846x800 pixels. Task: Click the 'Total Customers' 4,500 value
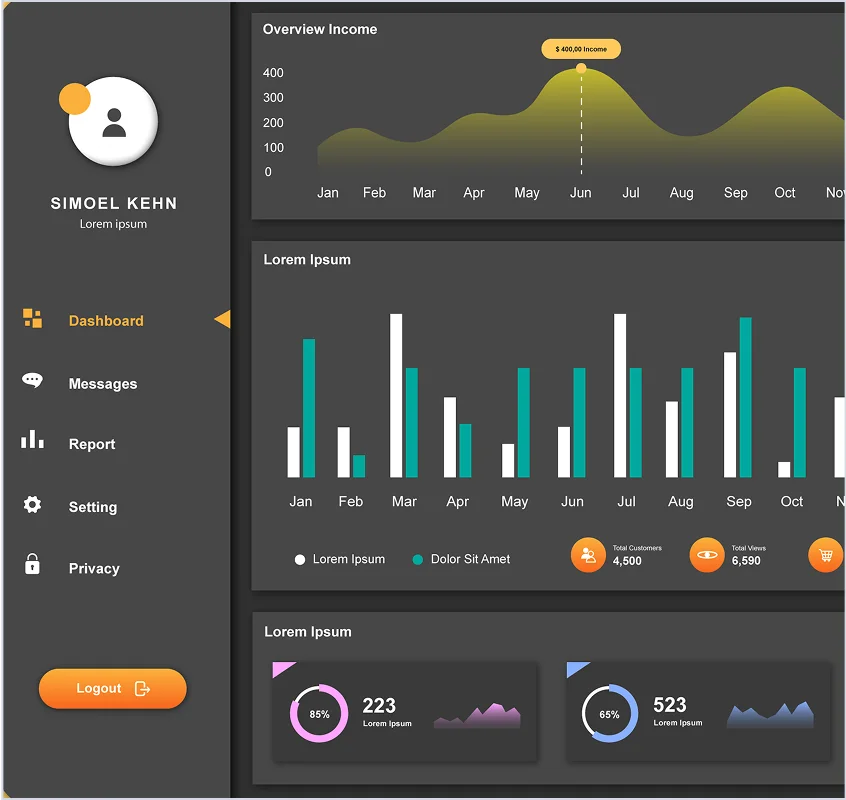(627, 561)
